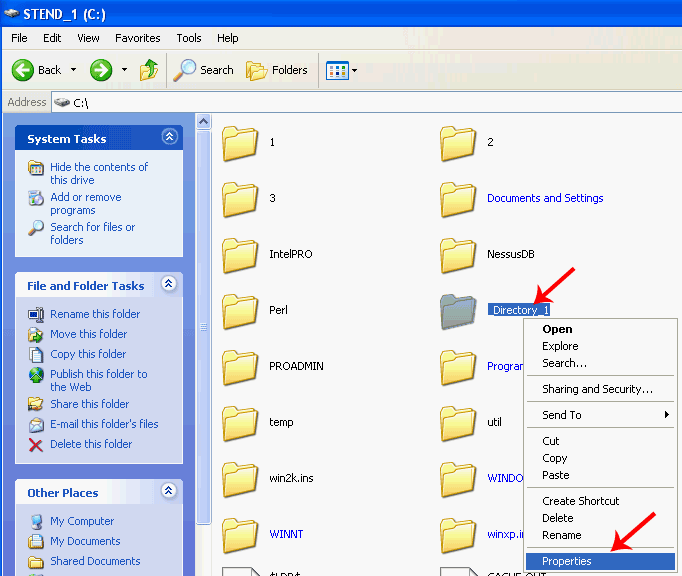Open the Favorites menu

137,38
